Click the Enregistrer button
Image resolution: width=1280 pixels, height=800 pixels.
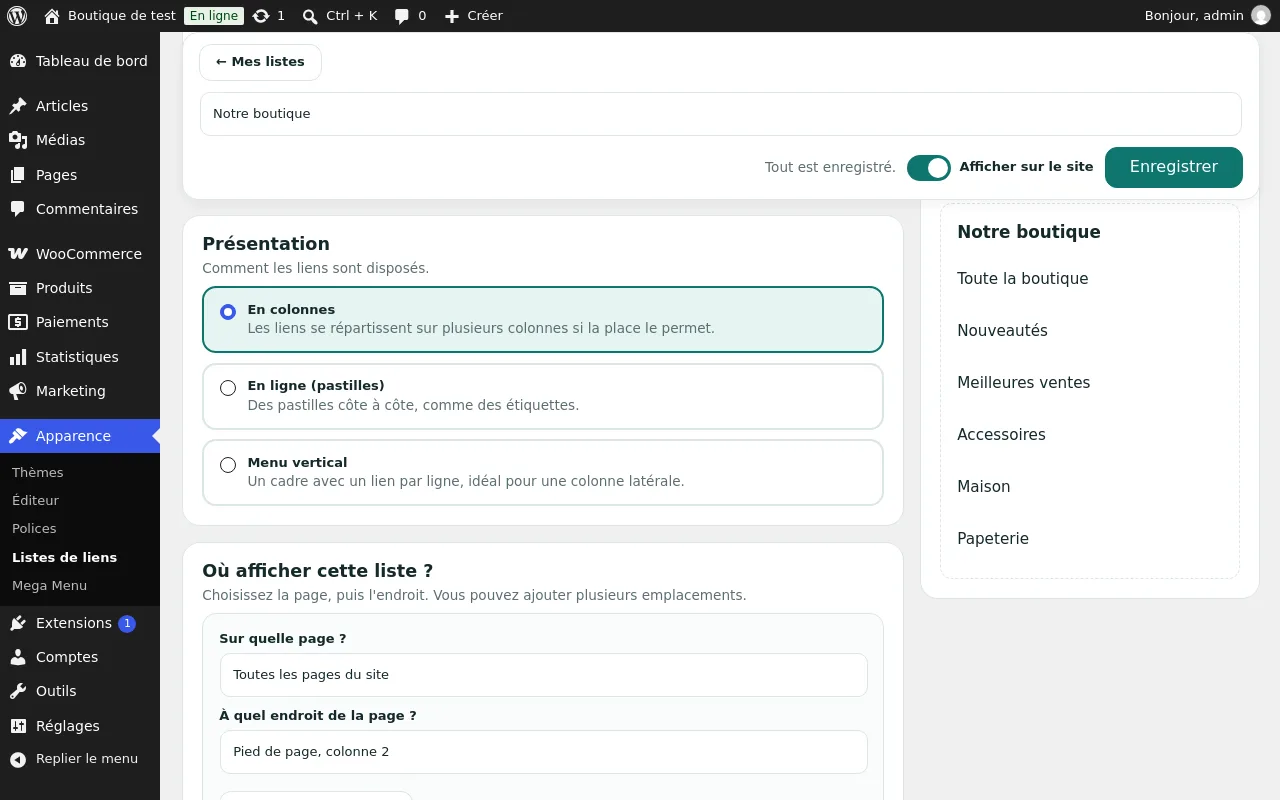(1174, 167)
